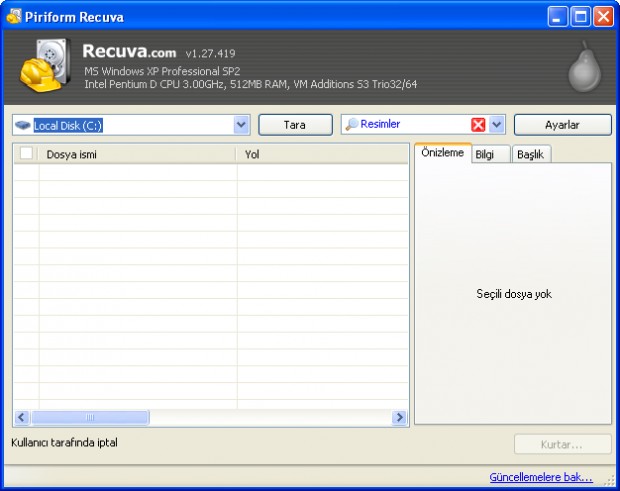Click the 'Kullanıcı tarafında iptal' status text

click(x=64, y=443)
